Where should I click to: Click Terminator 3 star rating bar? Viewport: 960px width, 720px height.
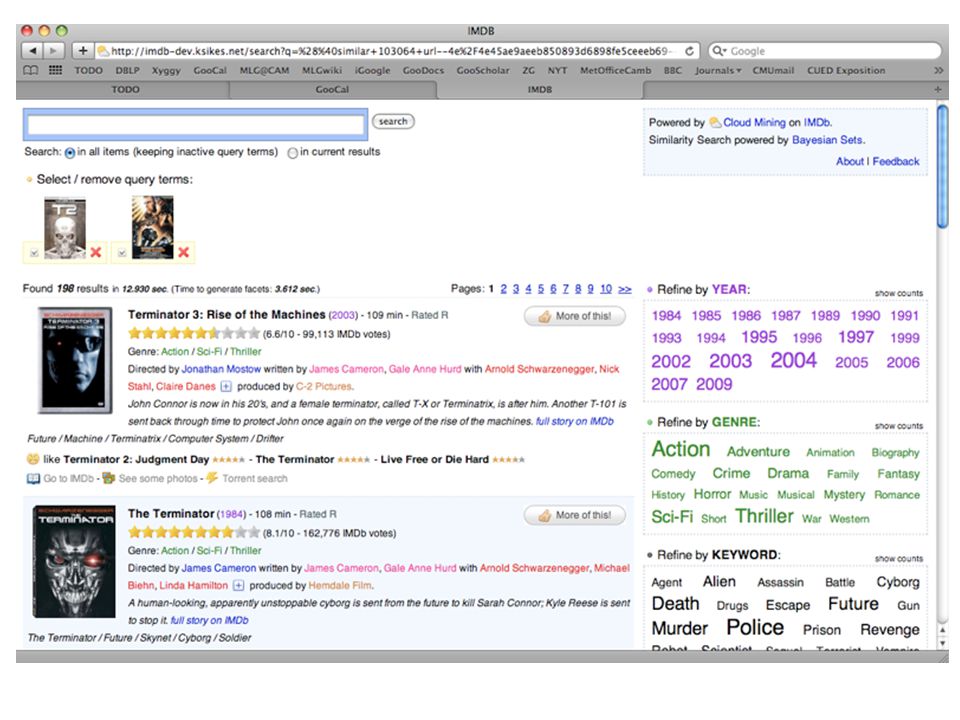(194, 334)
